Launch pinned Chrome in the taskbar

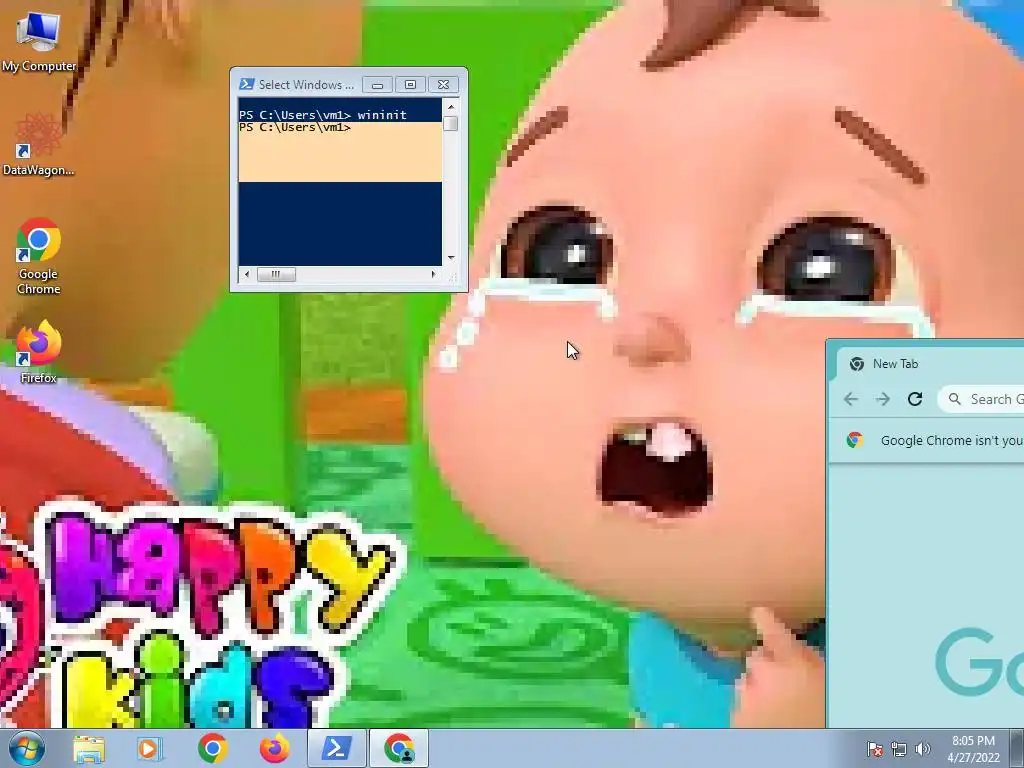(213, 748)
